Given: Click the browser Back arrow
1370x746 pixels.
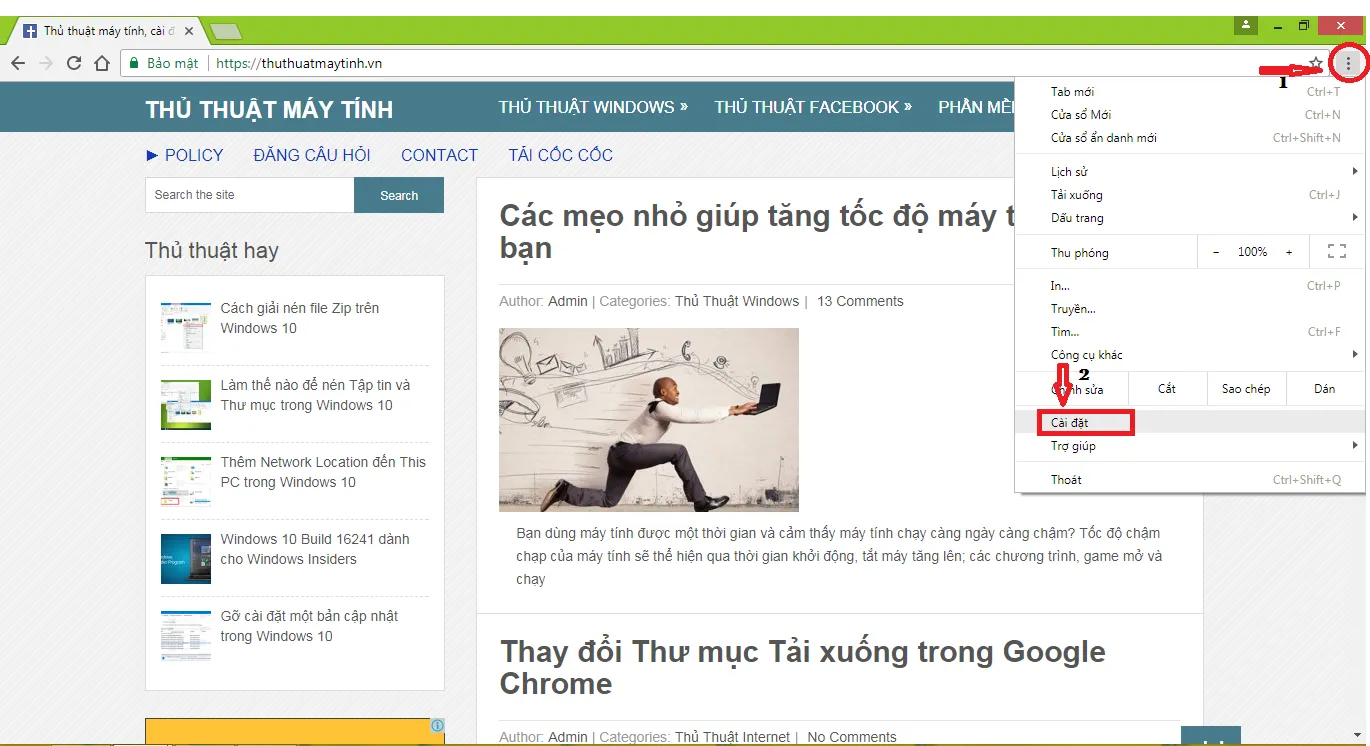Looking at the screenshot, I should [x=18, y=63].
